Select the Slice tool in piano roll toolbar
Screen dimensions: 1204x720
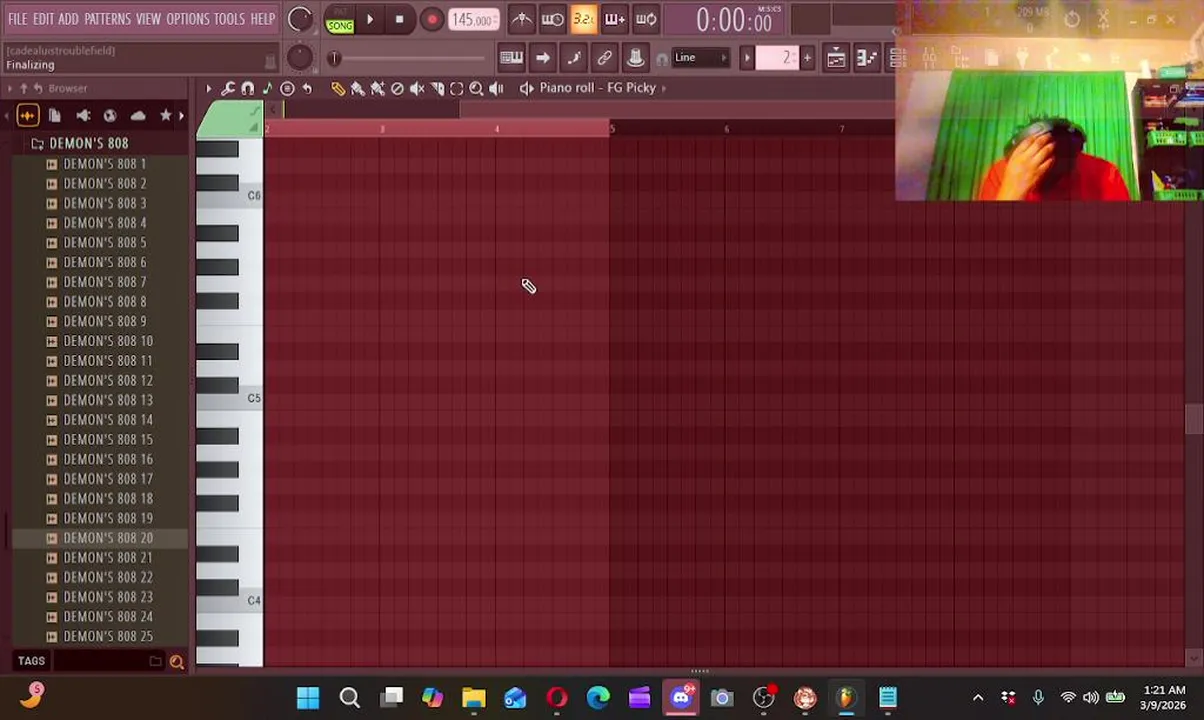point(437,88)
